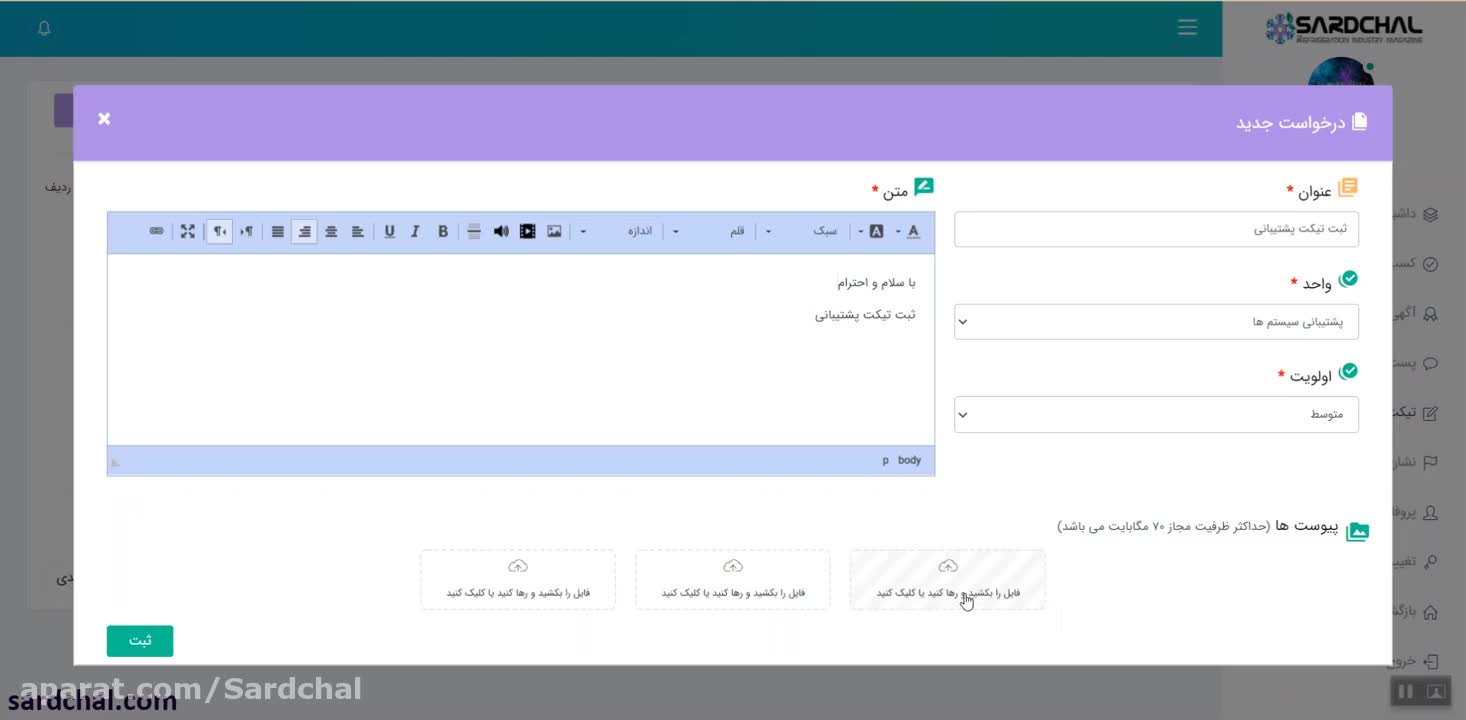Viewport: 1466px width, 720px height.
Task: Click the middle attachment upload box
Action: [733, 579]
